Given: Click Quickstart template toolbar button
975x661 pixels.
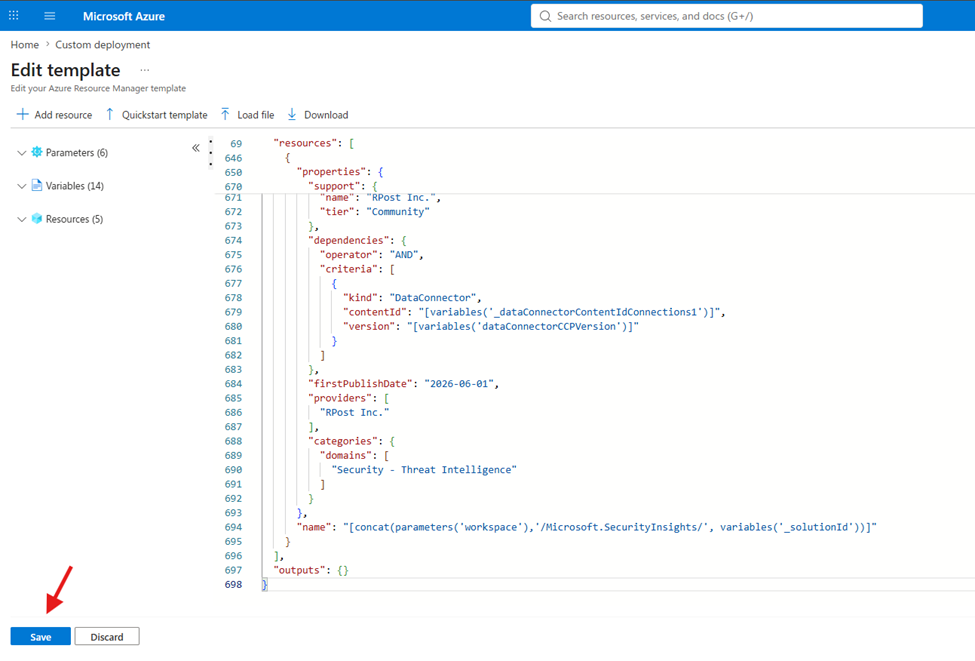Looking at the screenshot, I should click(157, 115).
